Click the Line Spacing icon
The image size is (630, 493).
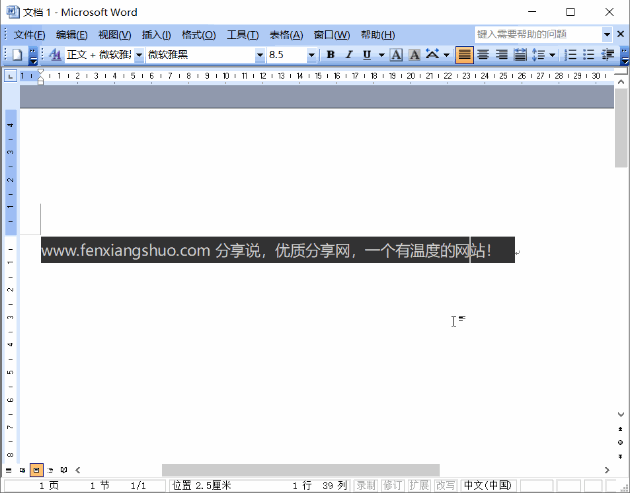pyautogui.click(x=538, y=55)
